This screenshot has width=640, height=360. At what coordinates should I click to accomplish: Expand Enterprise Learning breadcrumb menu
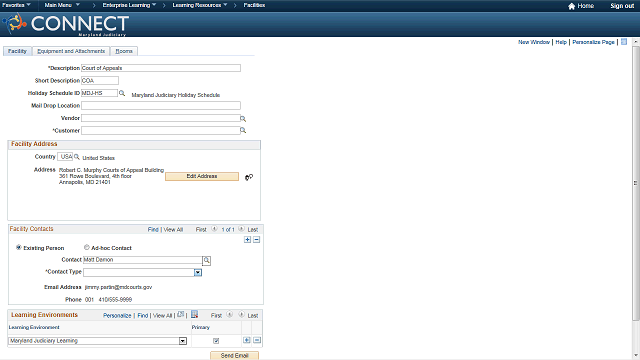tap(129, 5)
